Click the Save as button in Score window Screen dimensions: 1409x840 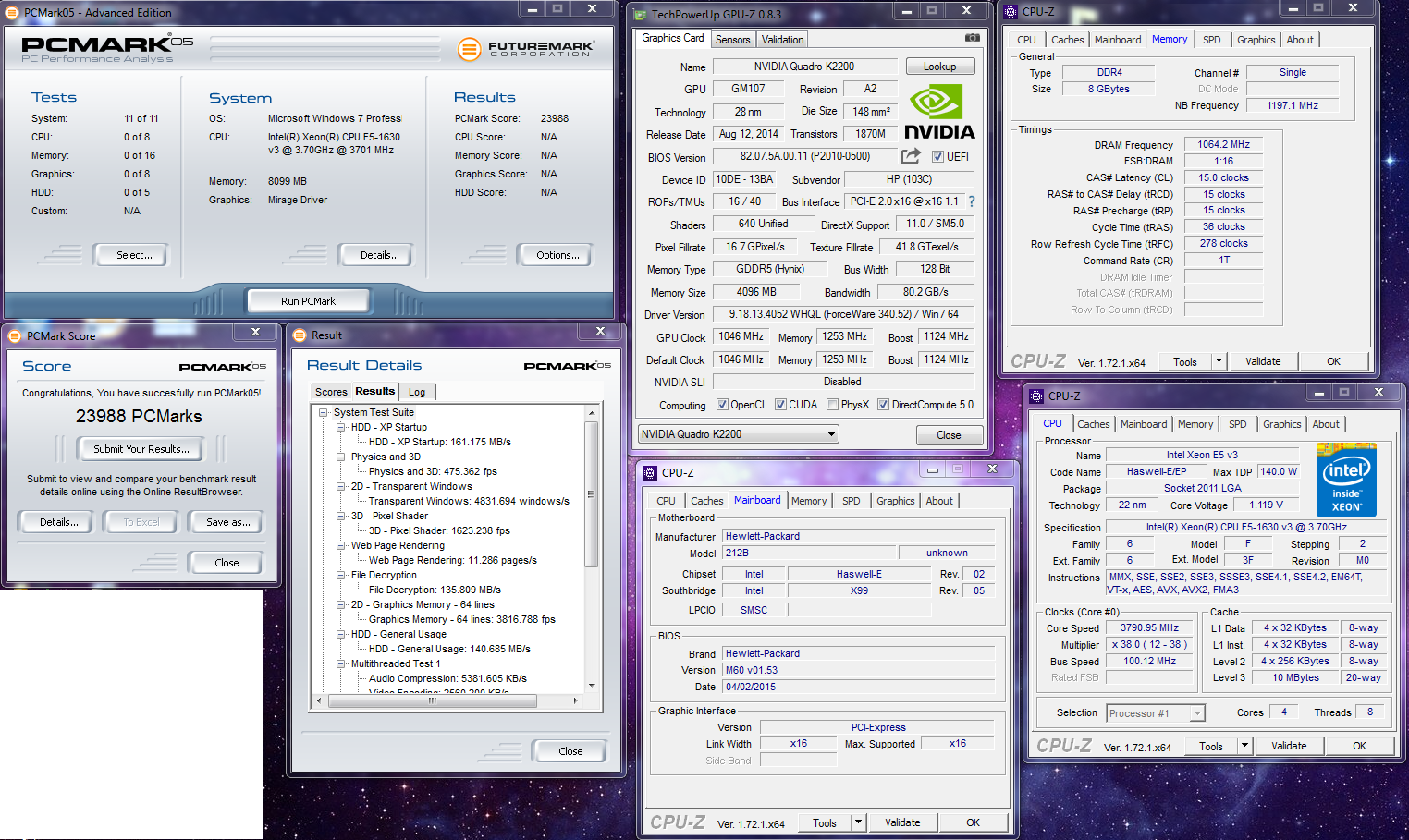(227, 522)
